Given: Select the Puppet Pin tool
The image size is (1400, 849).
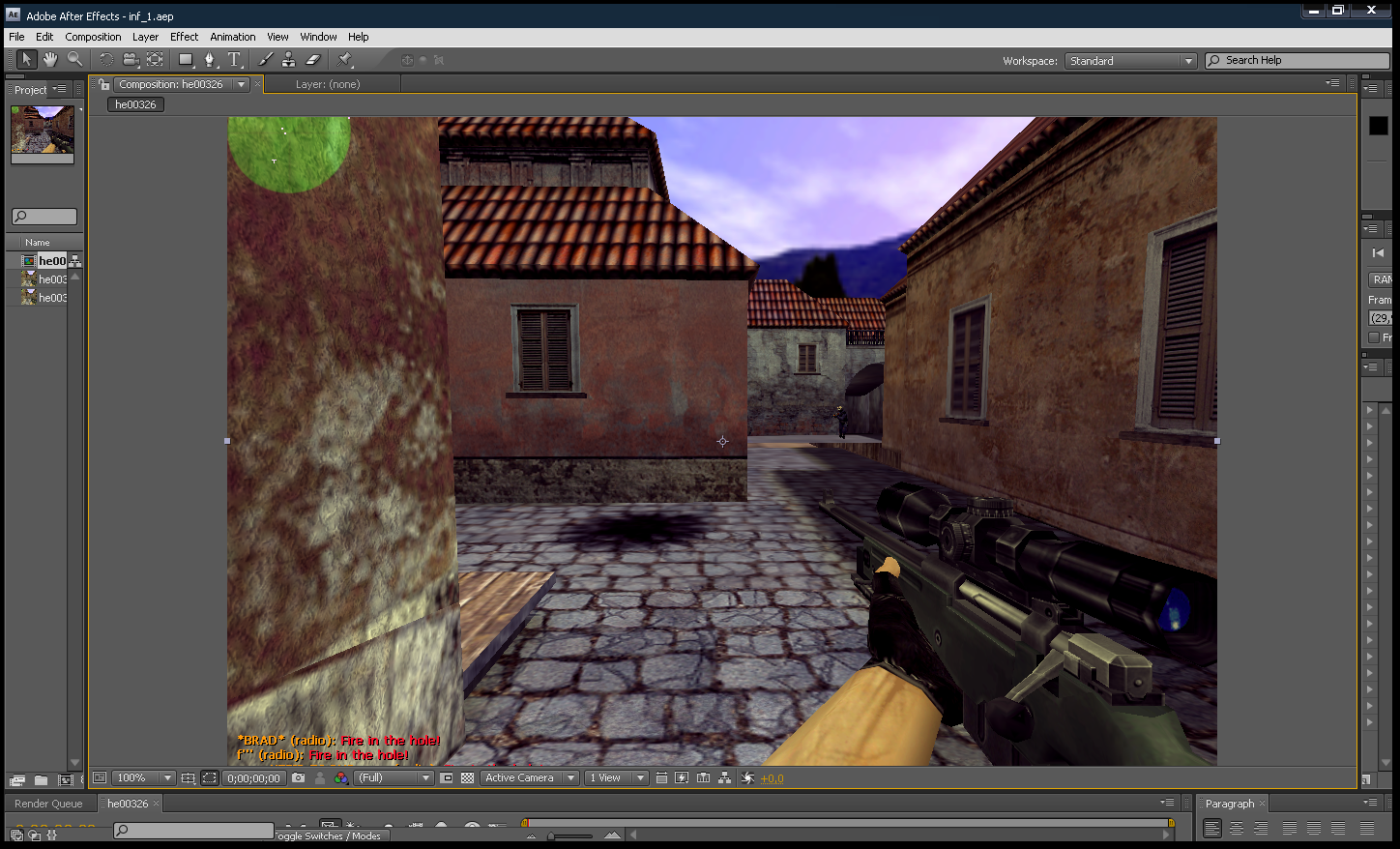Looking at the screenshot, I should coord(344,60).
